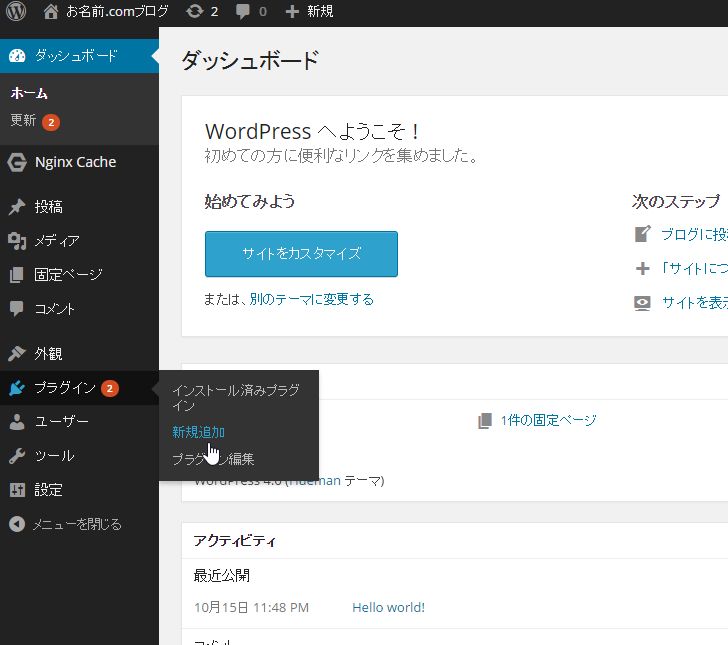Open 投稿 menu
Viewport: 728px width, 645px height.
pos(48,207)
